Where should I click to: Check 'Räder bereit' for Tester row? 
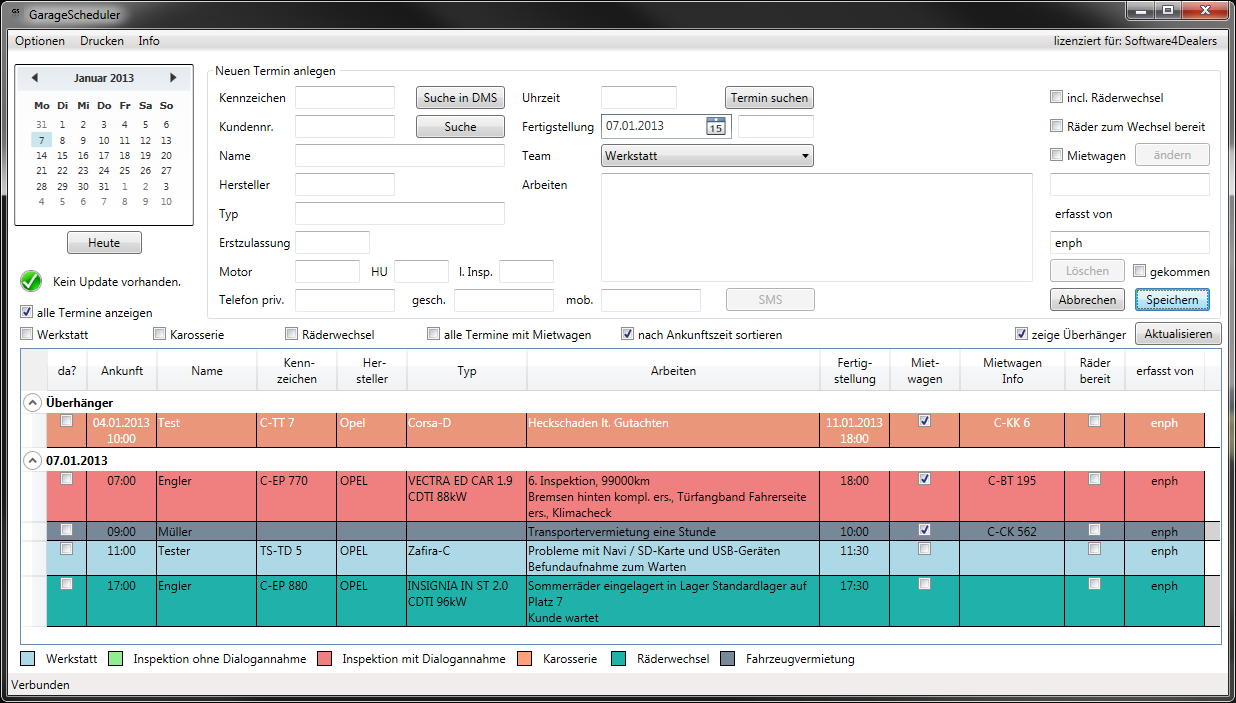(1094, 548)
